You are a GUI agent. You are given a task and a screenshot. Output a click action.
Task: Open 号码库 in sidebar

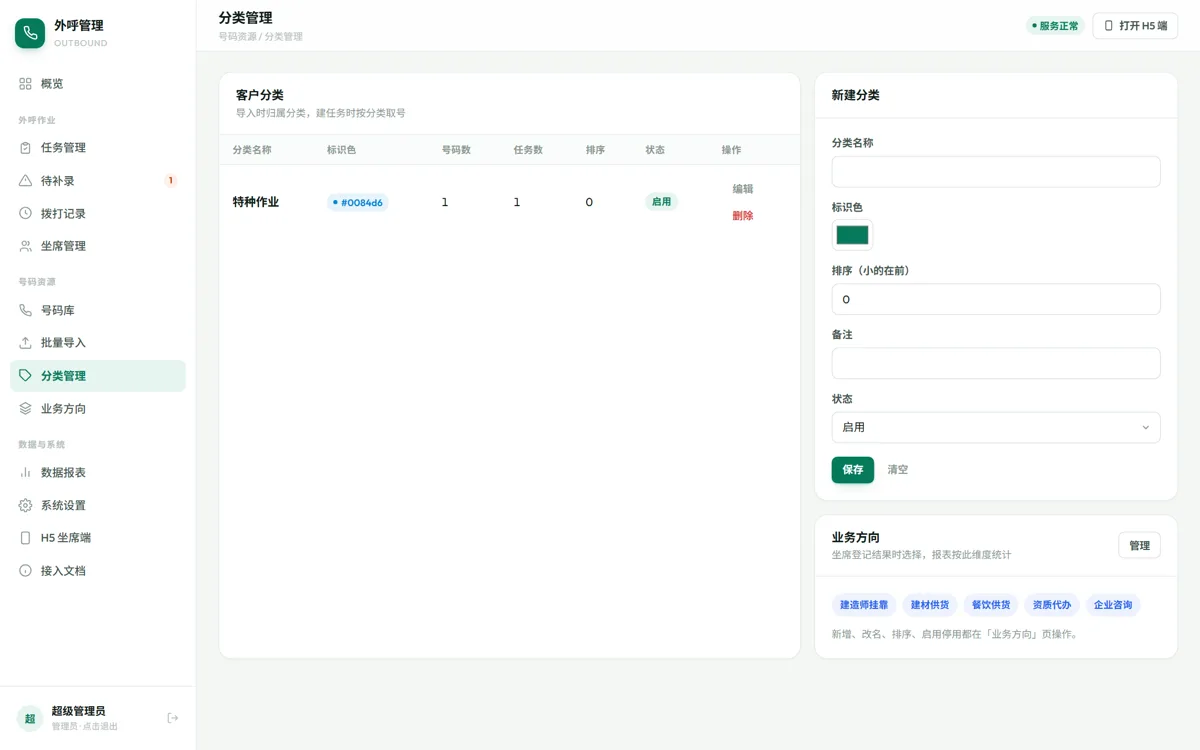coord(98,310)
